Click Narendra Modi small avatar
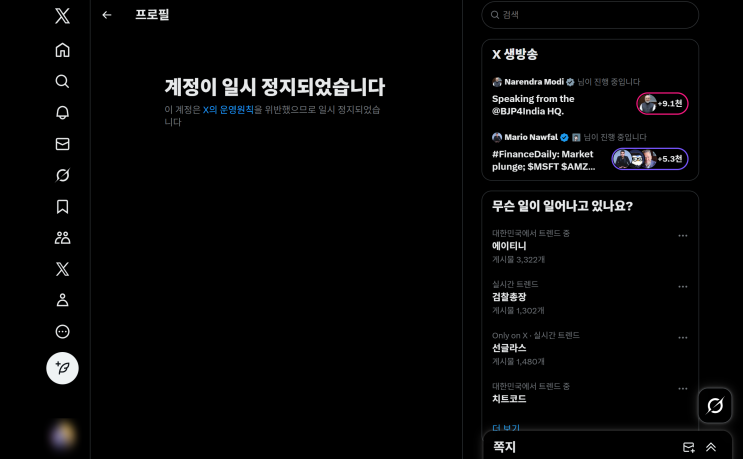This screenshot has height=459, width=743. pyautogui.click(x=497, y=82)
